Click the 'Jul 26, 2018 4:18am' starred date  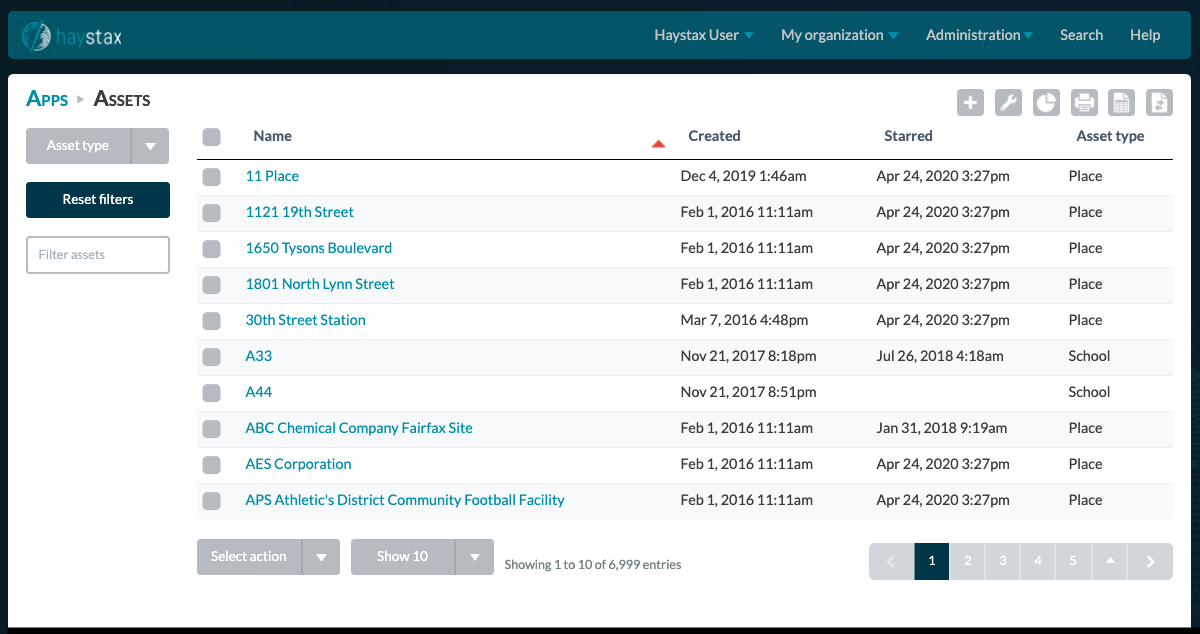tap(940, 356)
